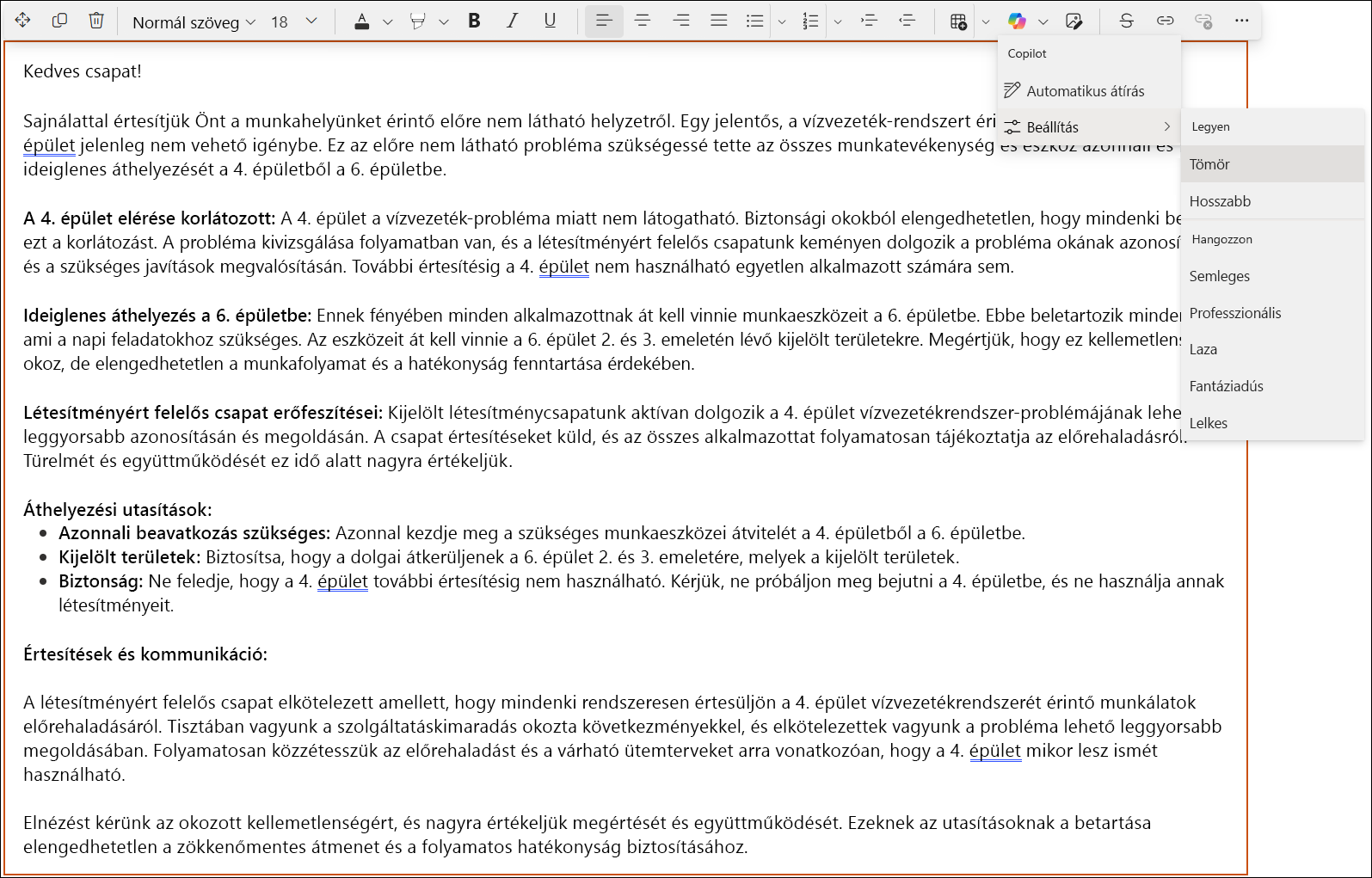Click the Áthelyezési utasítások: heading

click(118, 509)
